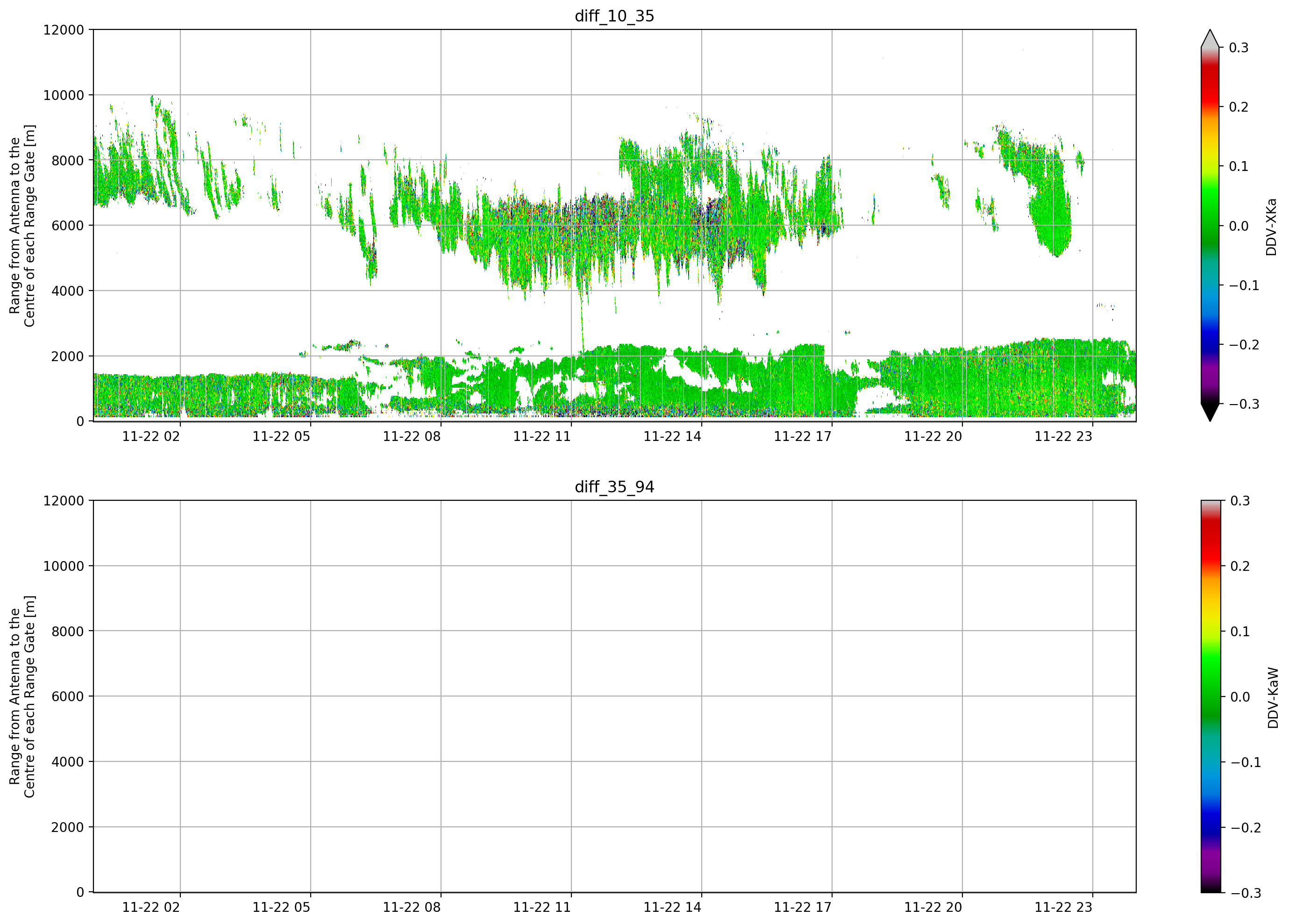Click the 11-22 02 time label under diff_10_35
Viewport: 1289px width, 924px height.
[x=151, y=436]
